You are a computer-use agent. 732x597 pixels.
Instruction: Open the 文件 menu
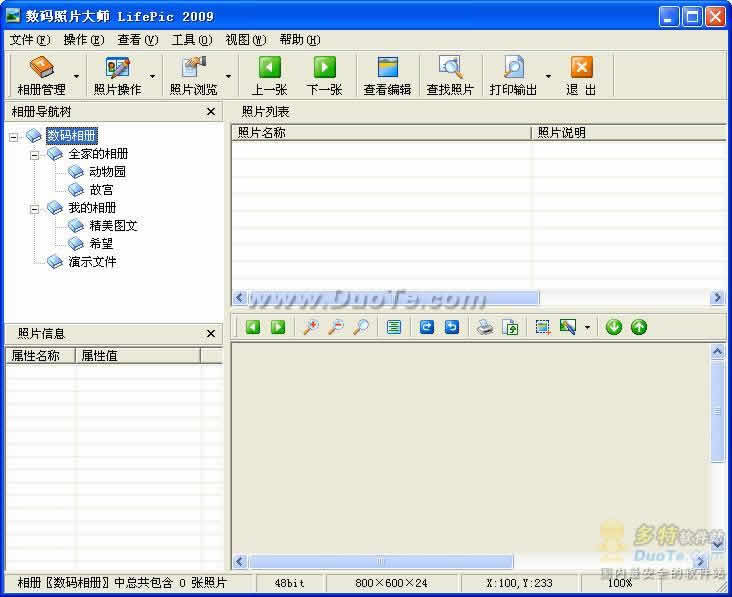pos(29,40)
